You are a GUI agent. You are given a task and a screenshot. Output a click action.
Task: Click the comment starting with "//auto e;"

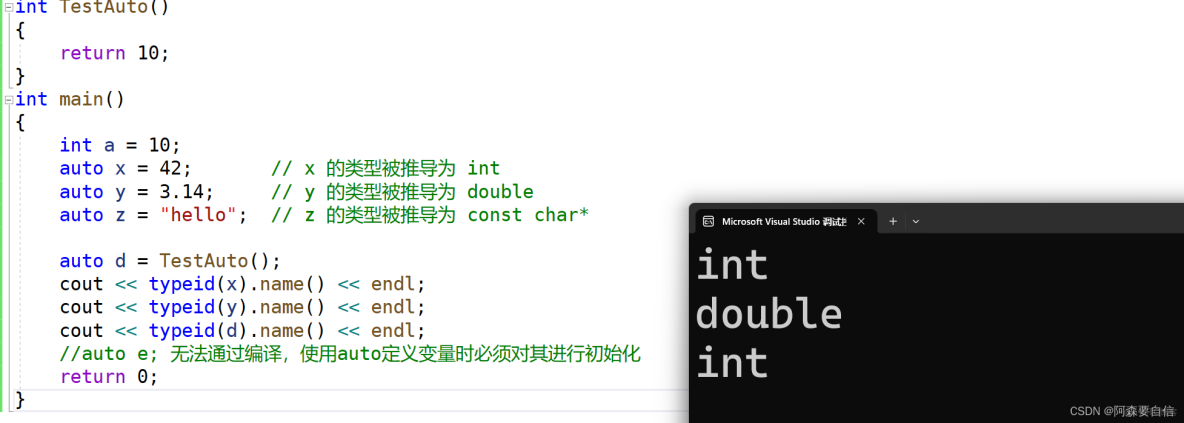351,354
